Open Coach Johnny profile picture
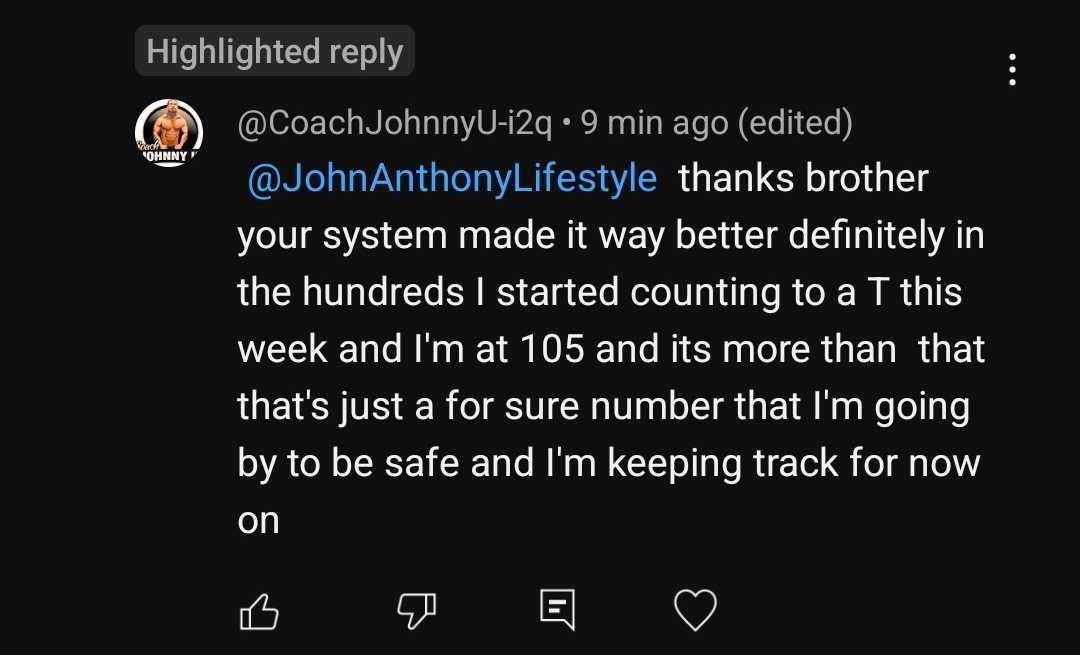This screenshot has height=655, width=1080. pos(169,133)
